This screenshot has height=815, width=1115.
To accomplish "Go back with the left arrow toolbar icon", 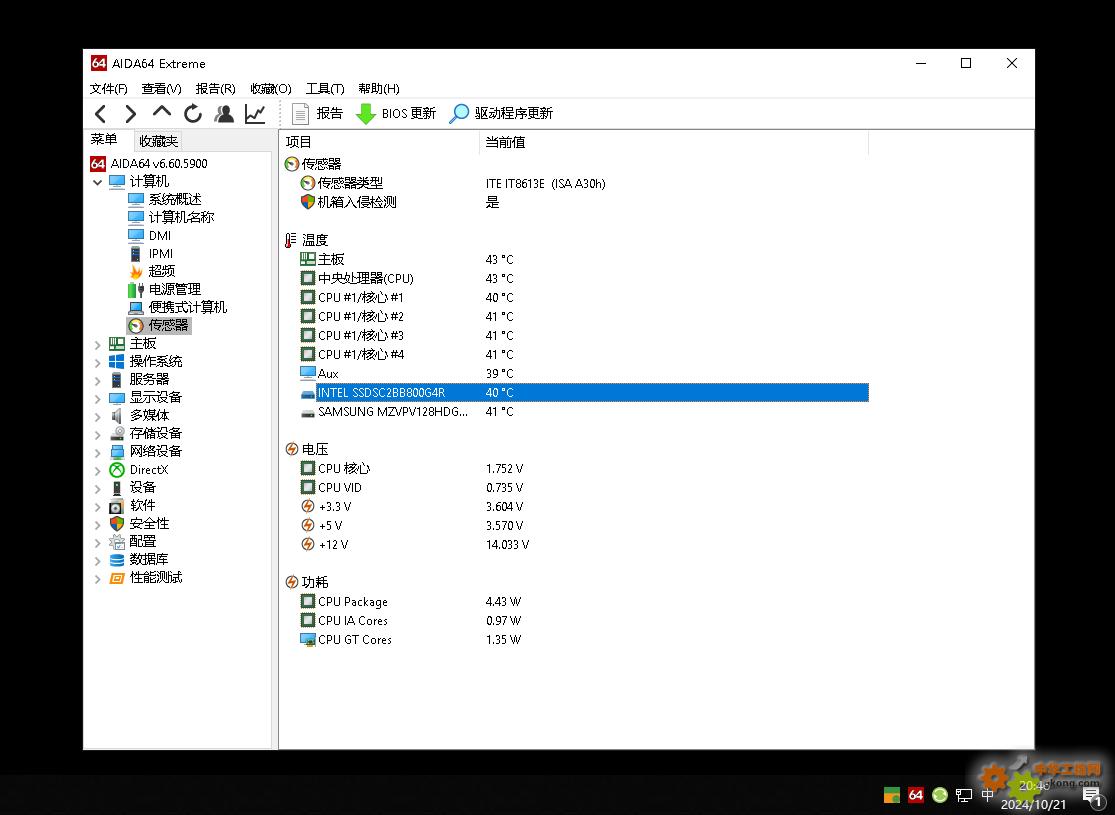I will [101, 114].
